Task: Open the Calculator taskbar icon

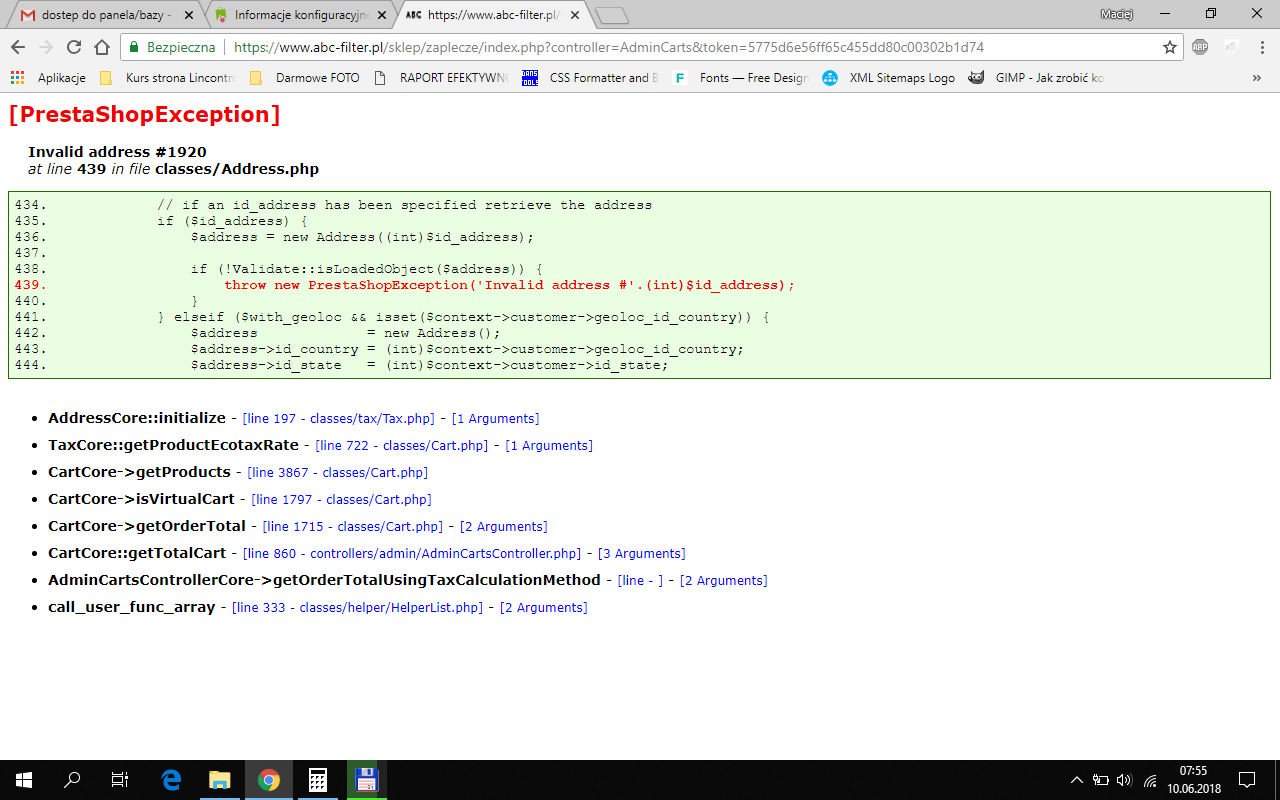Action: [318, 780]
